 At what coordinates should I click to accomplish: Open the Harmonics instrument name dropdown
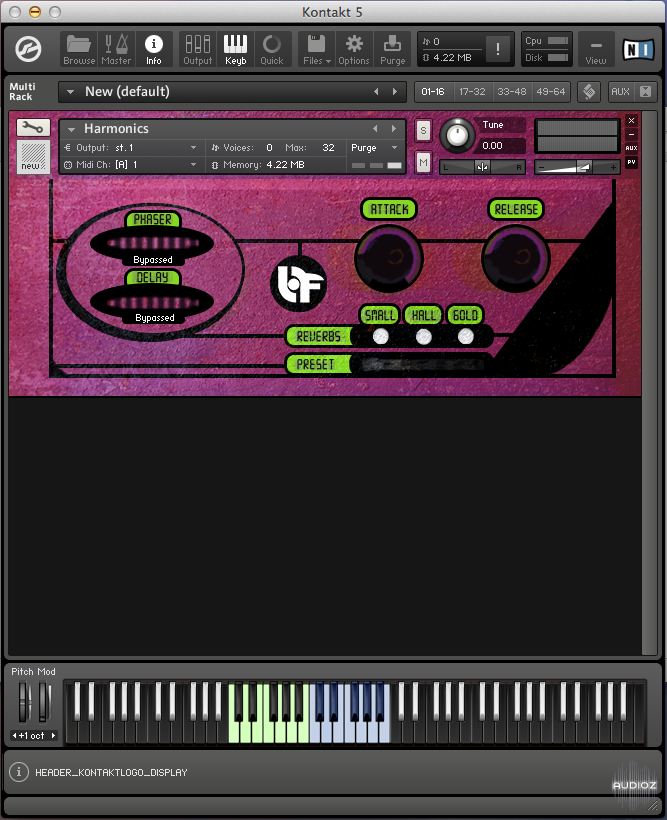pyautogui.click(x=72, y=129)
